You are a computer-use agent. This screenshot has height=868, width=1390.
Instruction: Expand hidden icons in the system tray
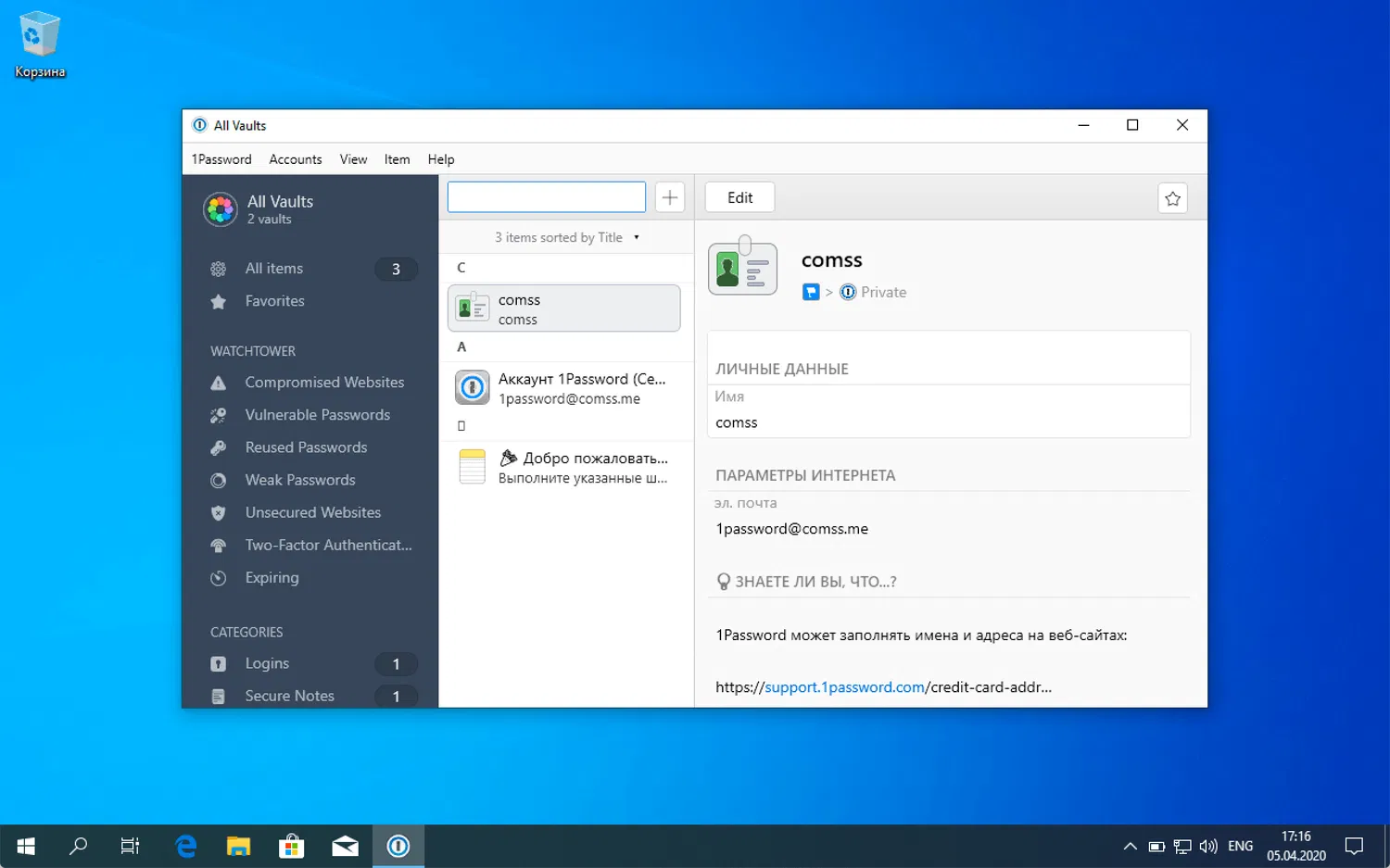coord(1130,846)
